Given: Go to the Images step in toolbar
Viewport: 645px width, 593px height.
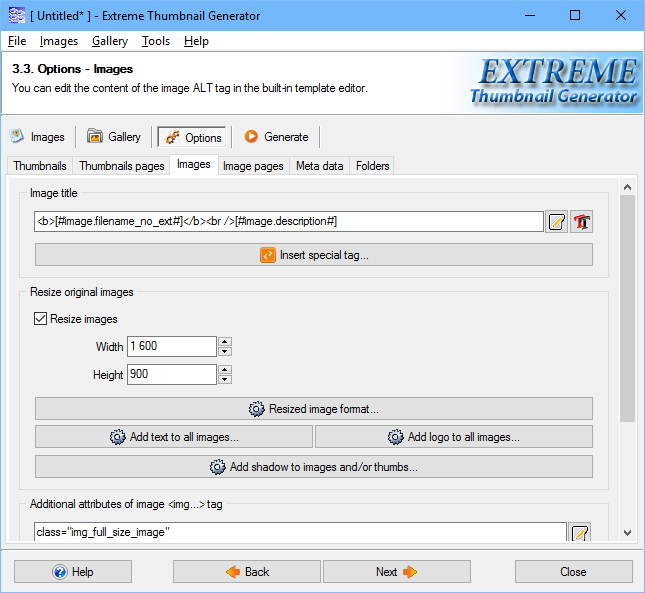Looking at the screenshot, I should click(37, 137).
